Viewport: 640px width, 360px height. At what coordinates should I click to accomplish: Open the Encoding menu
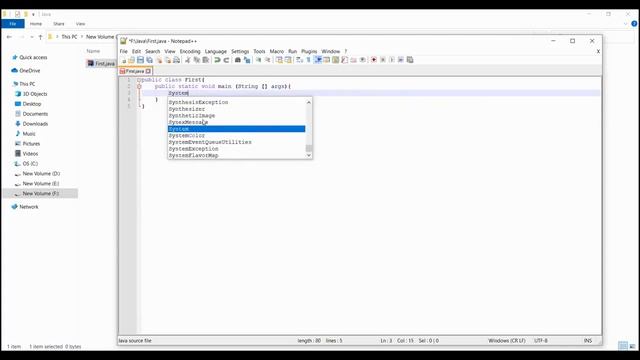point(190,51)
